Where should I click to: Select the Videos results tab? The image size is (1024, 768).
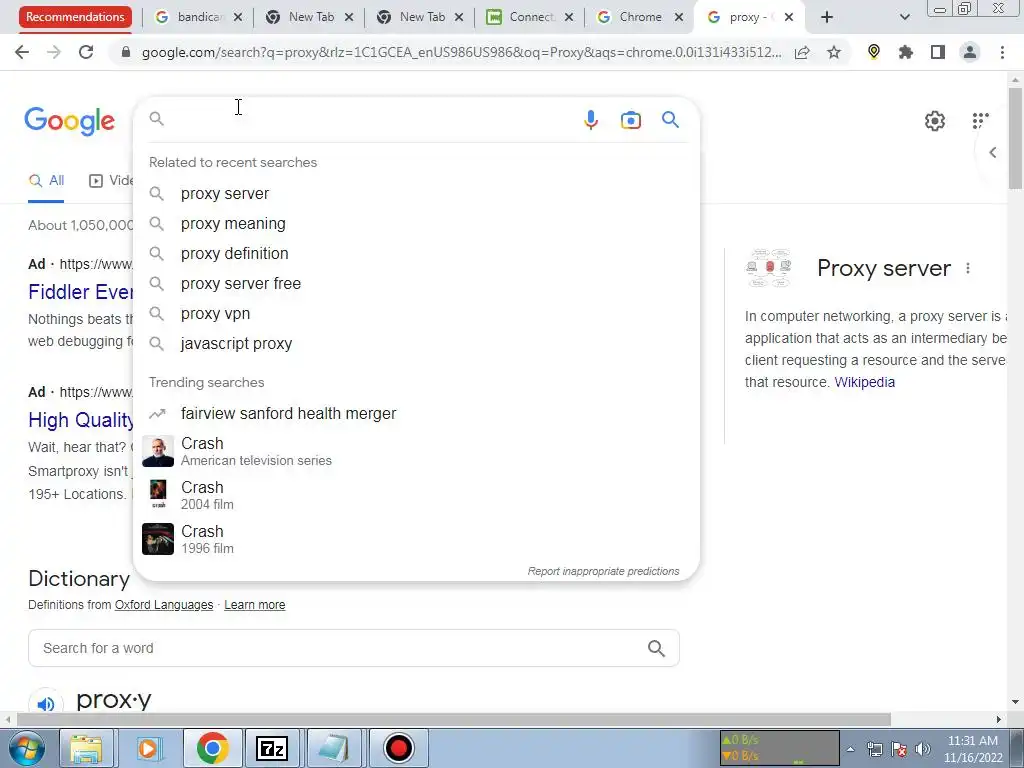[x=111, y=181]
